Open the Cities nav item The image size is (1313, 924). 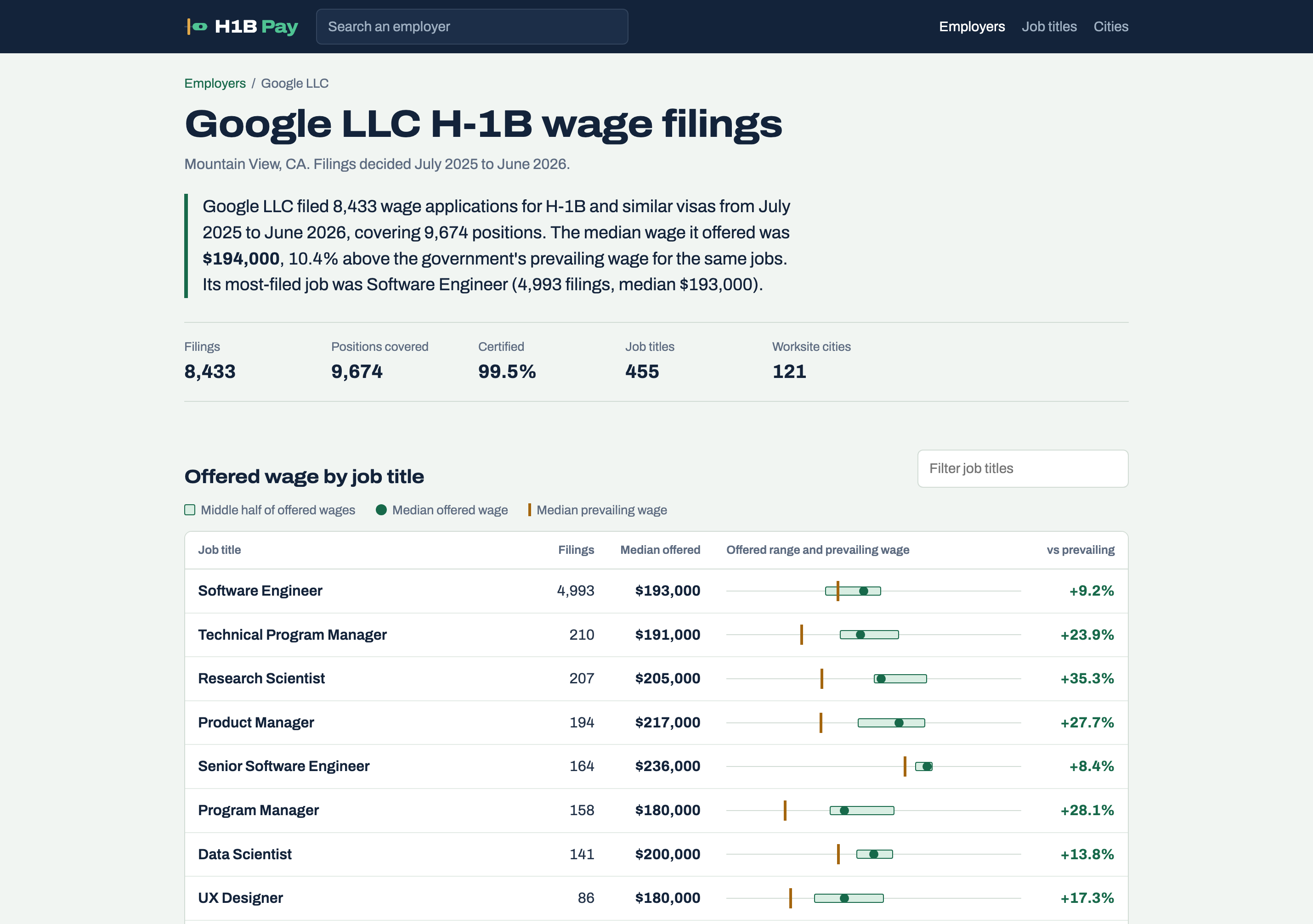pos(1110,27)
